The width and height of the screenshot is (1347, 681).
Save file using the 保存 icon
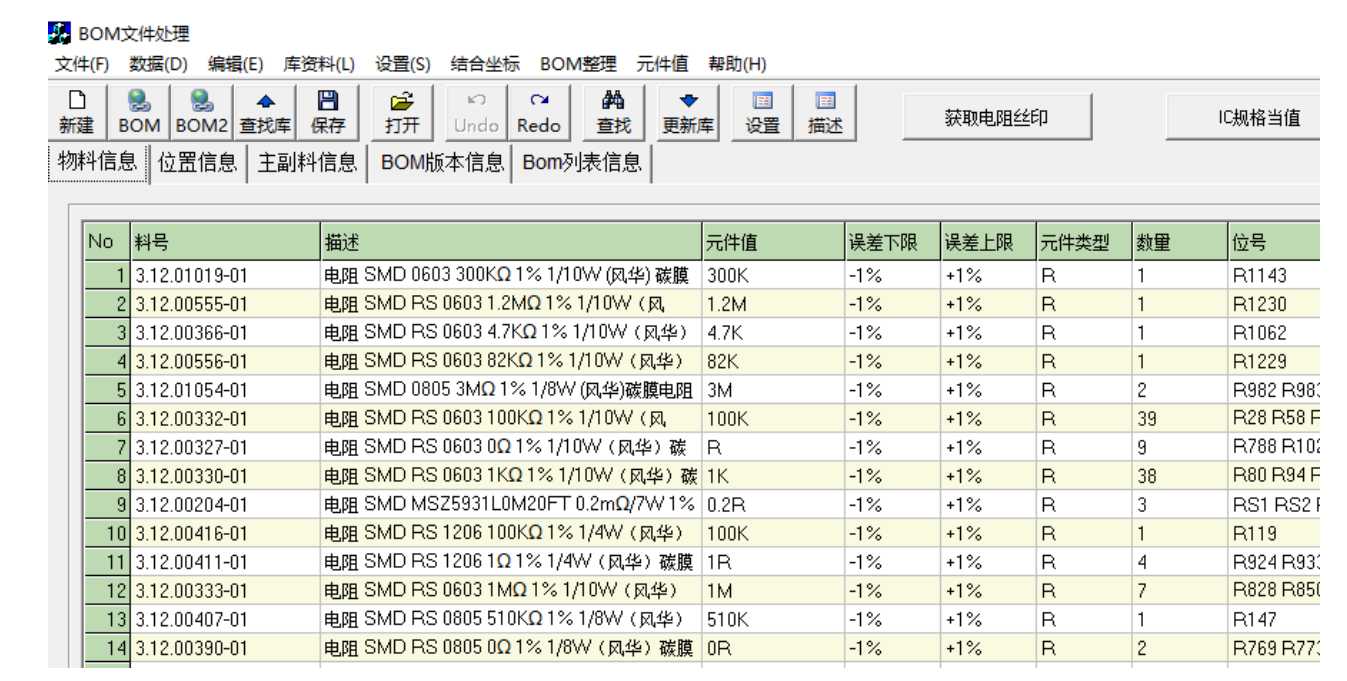[328, 112]
